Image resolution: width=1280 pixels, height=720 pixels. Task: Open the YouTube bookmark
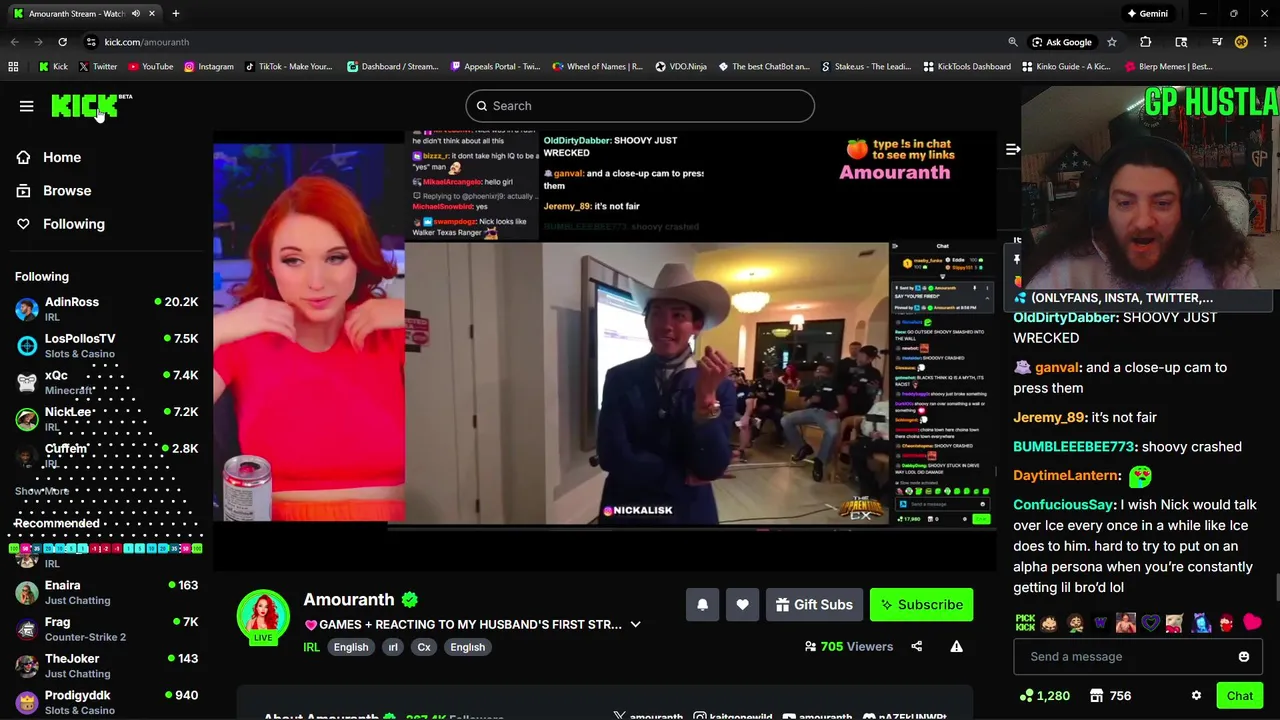(x=150, y=67)
